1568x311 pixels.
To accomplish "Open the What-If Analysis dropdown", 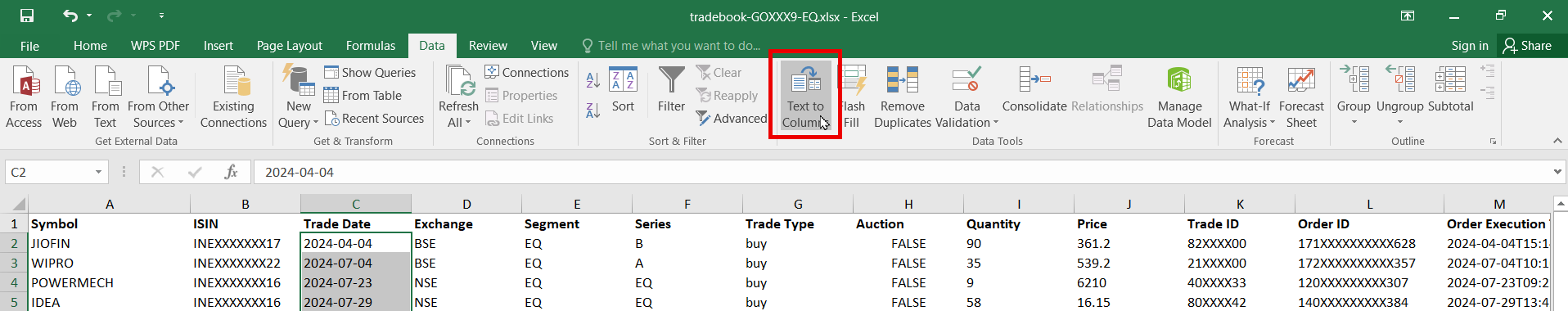I will [1249, 97].
